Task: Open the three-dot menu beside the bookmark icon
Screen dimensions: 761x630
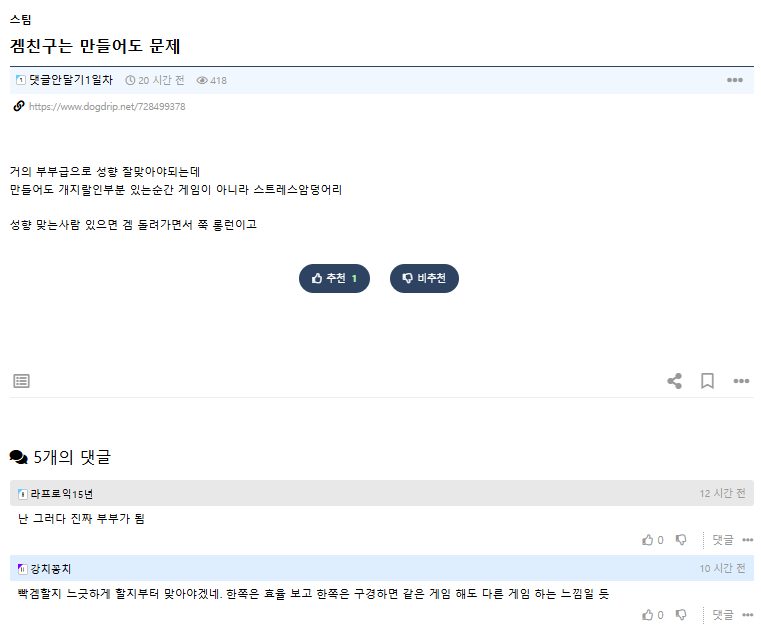Action: coord(741,381)
